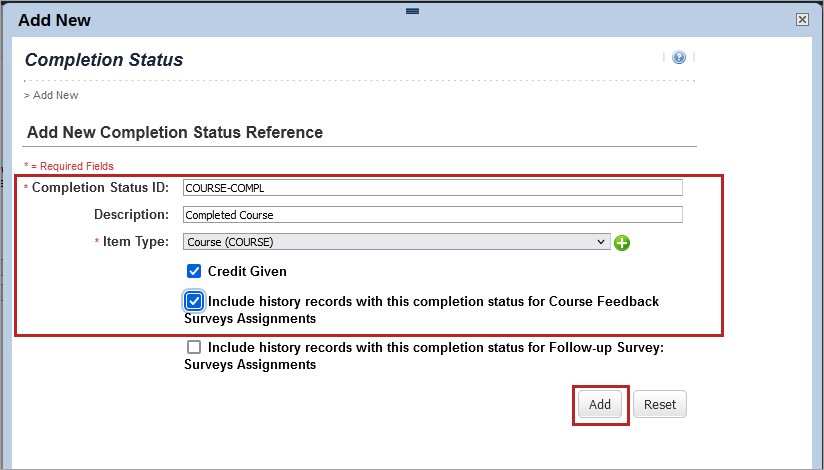The width and height of the screenshot is (824, 470).
Task: Uncheck the Credit Given checkbox
Action: [x=194, y=271]
